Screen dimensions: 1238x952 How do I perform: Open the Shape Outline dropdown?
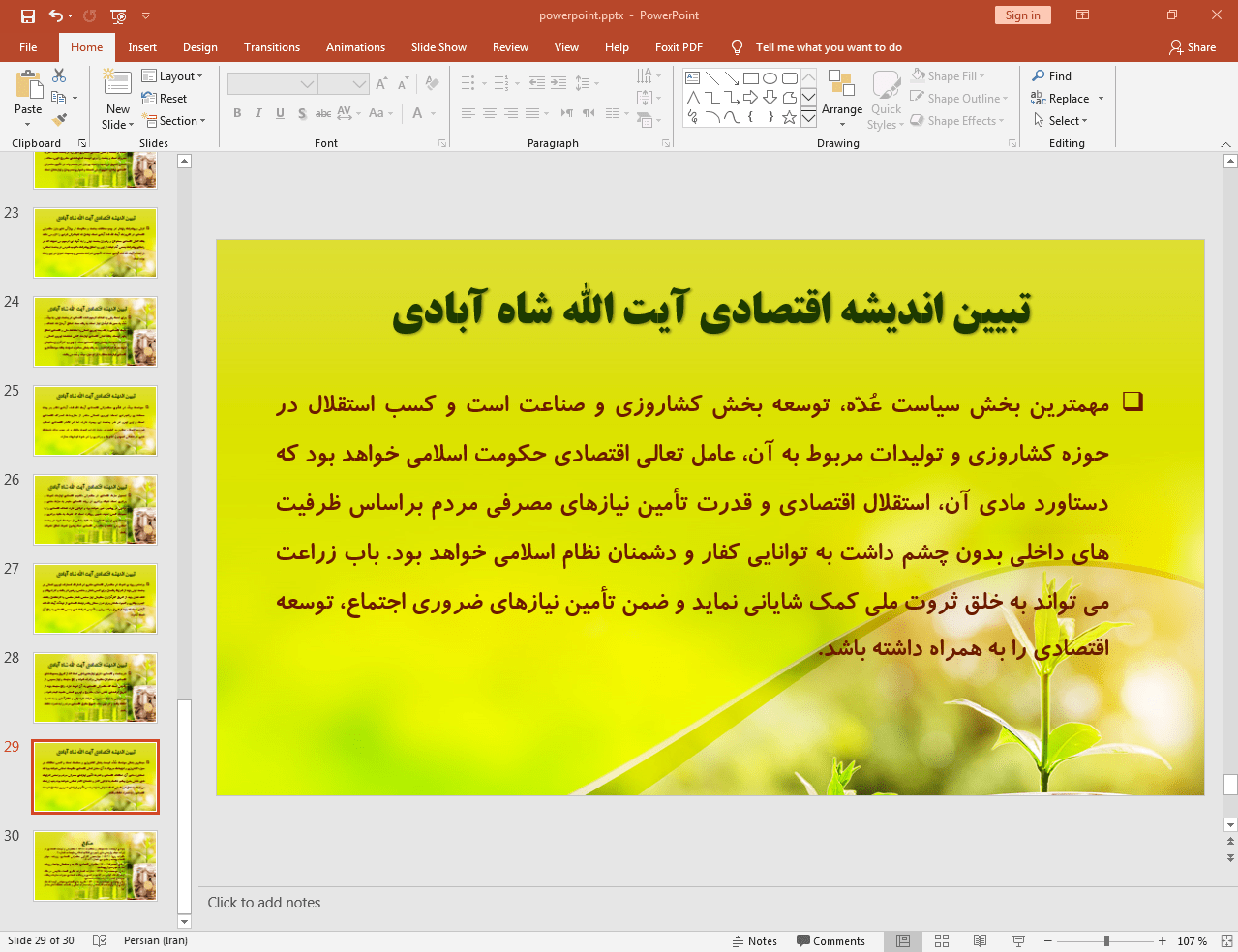959,99
